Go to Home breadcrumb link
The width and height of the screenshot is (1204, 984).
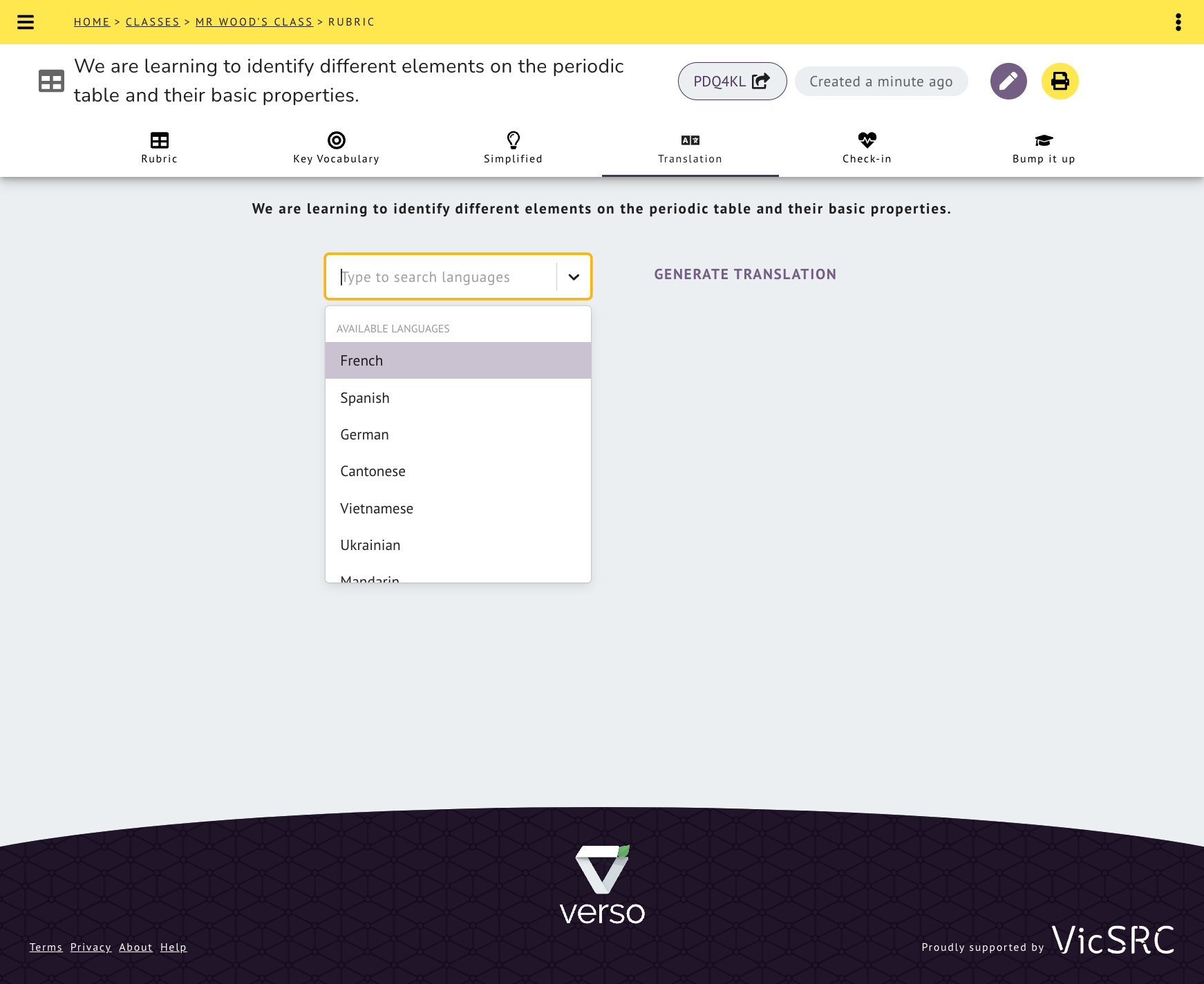pyautogui.click(x=92, y=22)
